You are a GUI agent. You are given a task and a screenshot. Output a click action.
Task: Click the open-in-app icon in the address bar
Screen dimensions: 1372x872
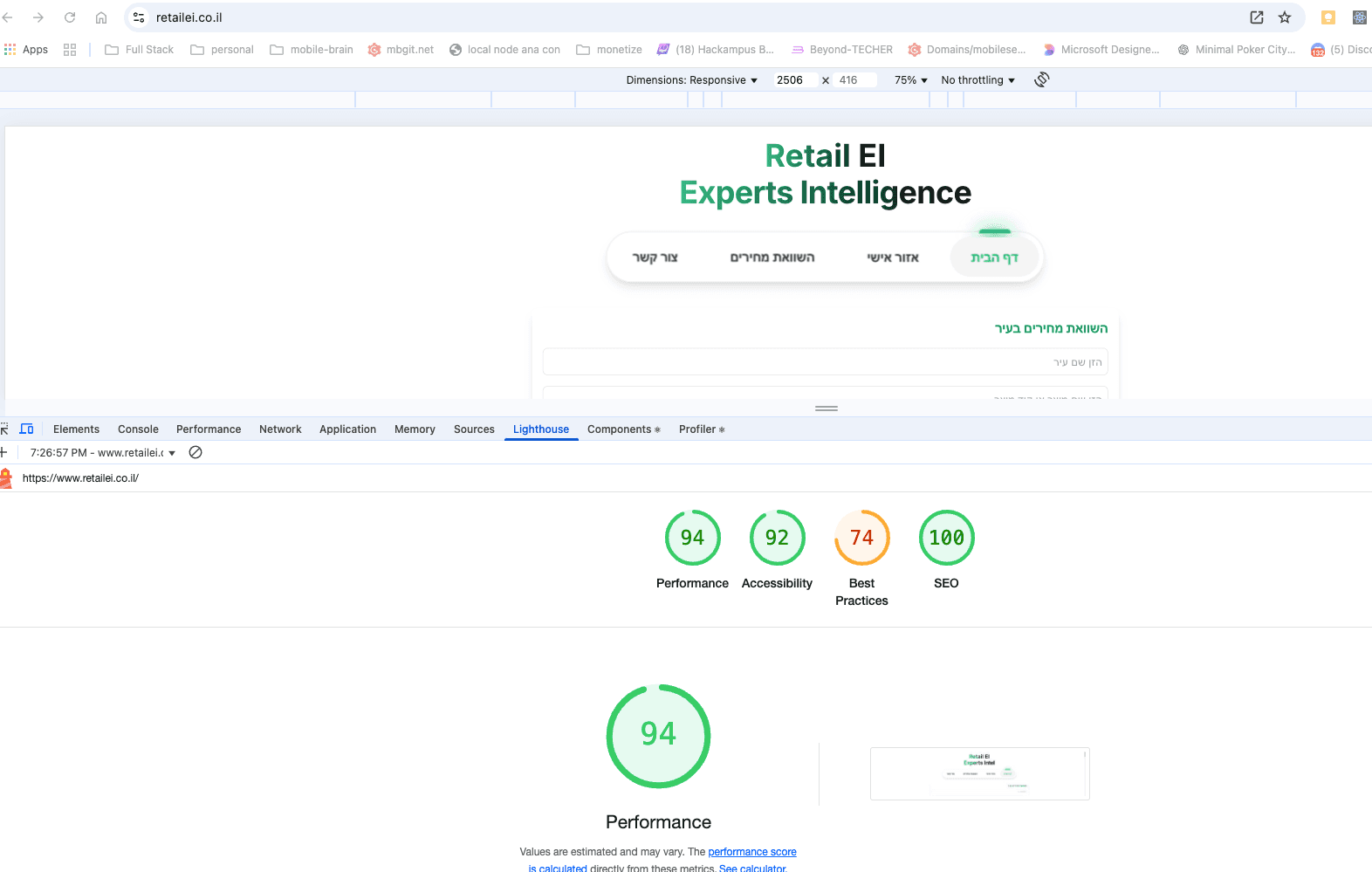point(1257,17)
